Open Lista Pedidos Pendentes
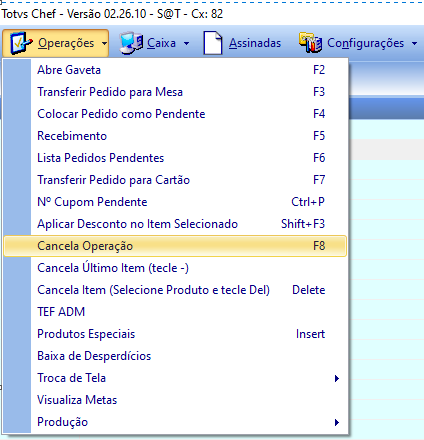The width and height of the screenshot is (424, 440). pyautogui.click(x=175, y=158)
